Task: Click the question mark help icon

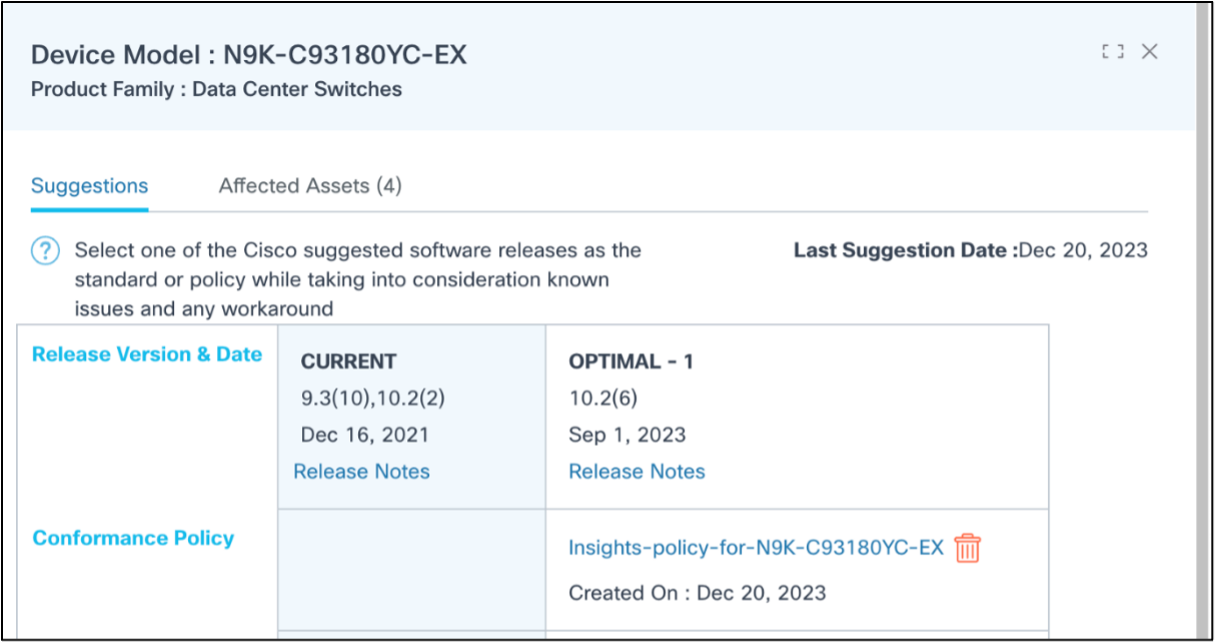Action: click(x=46, y=251)
